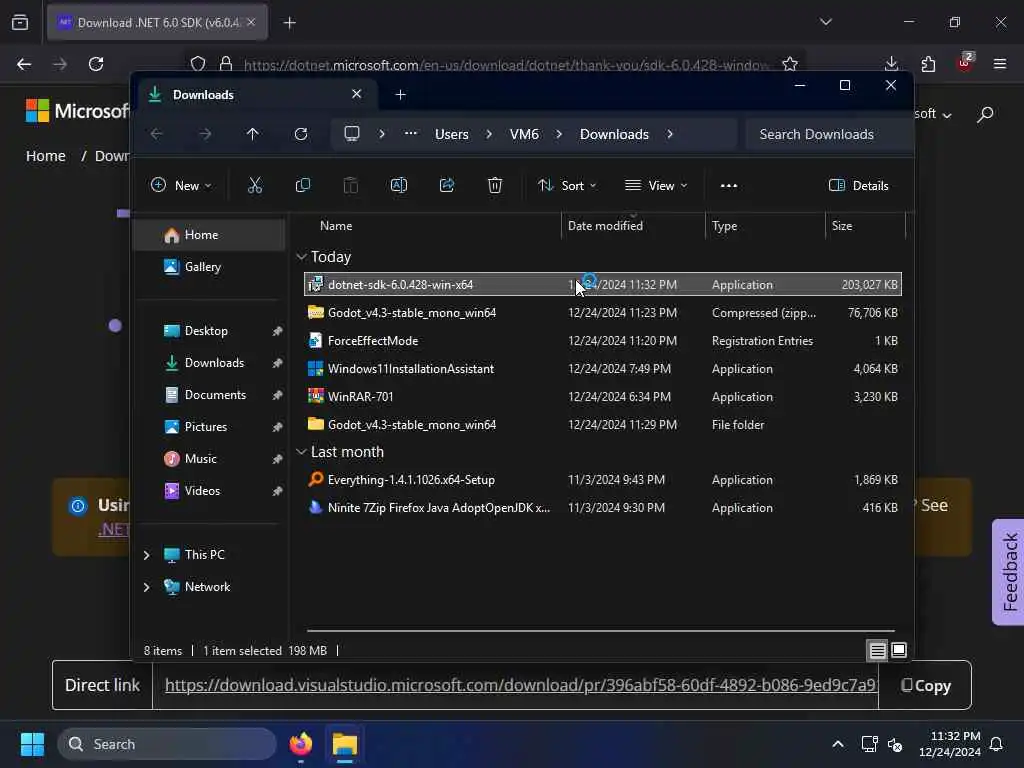Click the Copy icon in Explorer toolbar
This screenshot has width=1024, height=768.
pyautogui.click(x=302, y=185)
